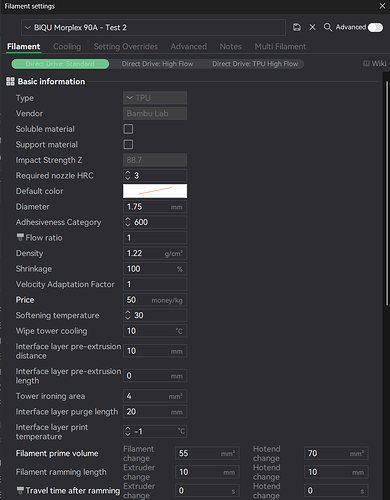Close the Filament settings window
This screenshot has height=500, width=390.
click(382, 6)
